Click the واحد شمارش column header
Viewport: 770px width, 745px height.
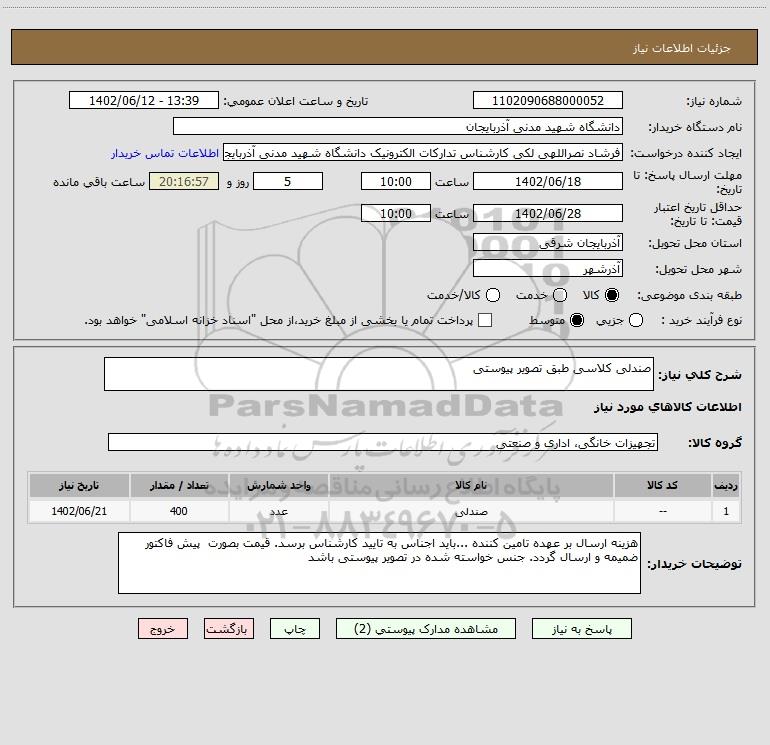coord(278,485)
